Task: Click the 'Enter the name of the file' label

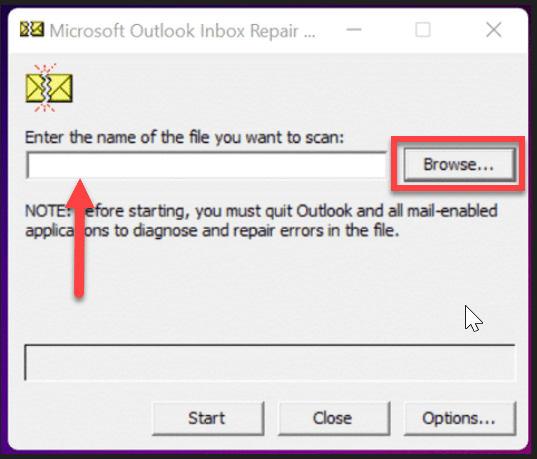Action: (184, 138)
